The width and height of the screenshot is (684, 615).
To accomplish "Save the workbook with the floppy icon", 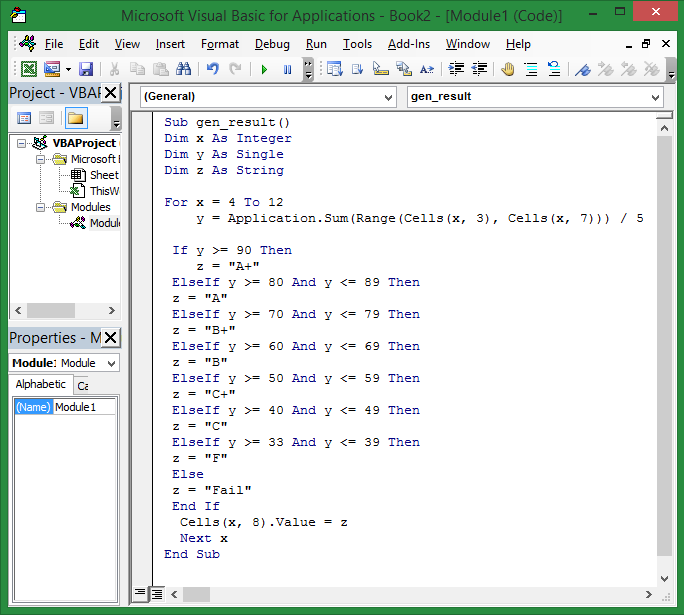I will point(86,69).
